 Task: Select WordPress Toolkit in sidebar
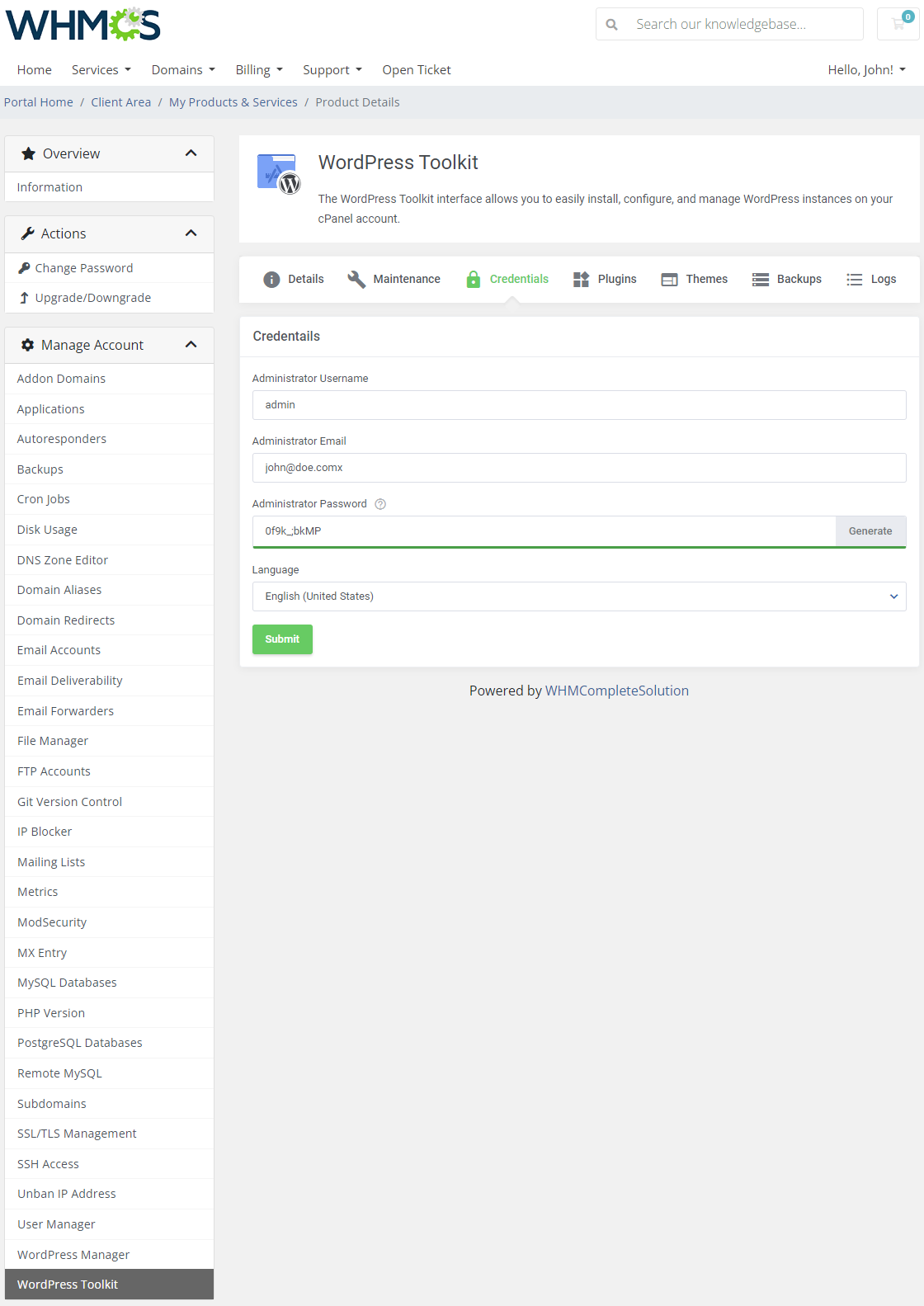tap(109, 1285)
